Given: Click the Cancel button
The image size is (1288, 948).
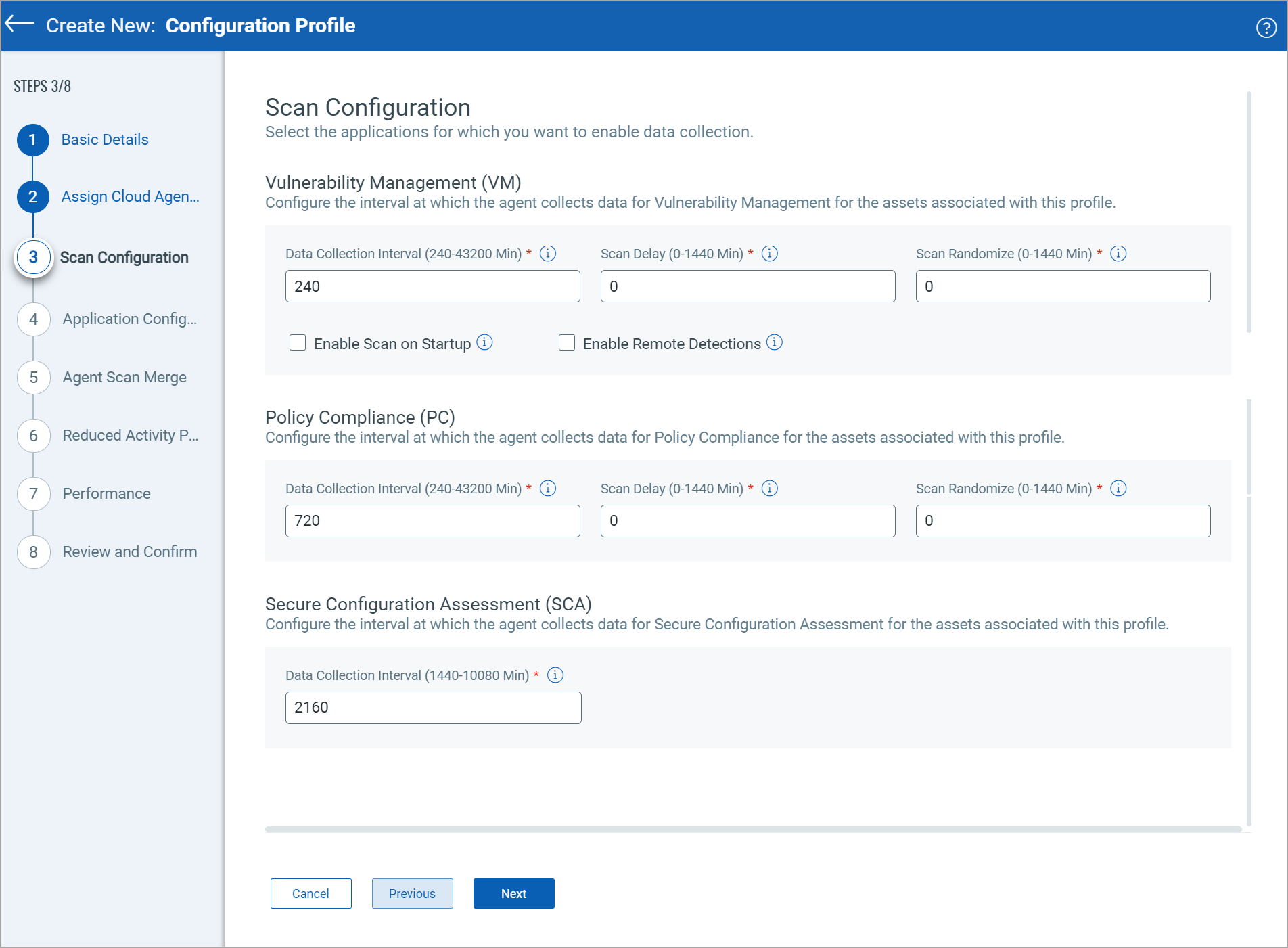Looking at the screenshot, I should 311,893.
